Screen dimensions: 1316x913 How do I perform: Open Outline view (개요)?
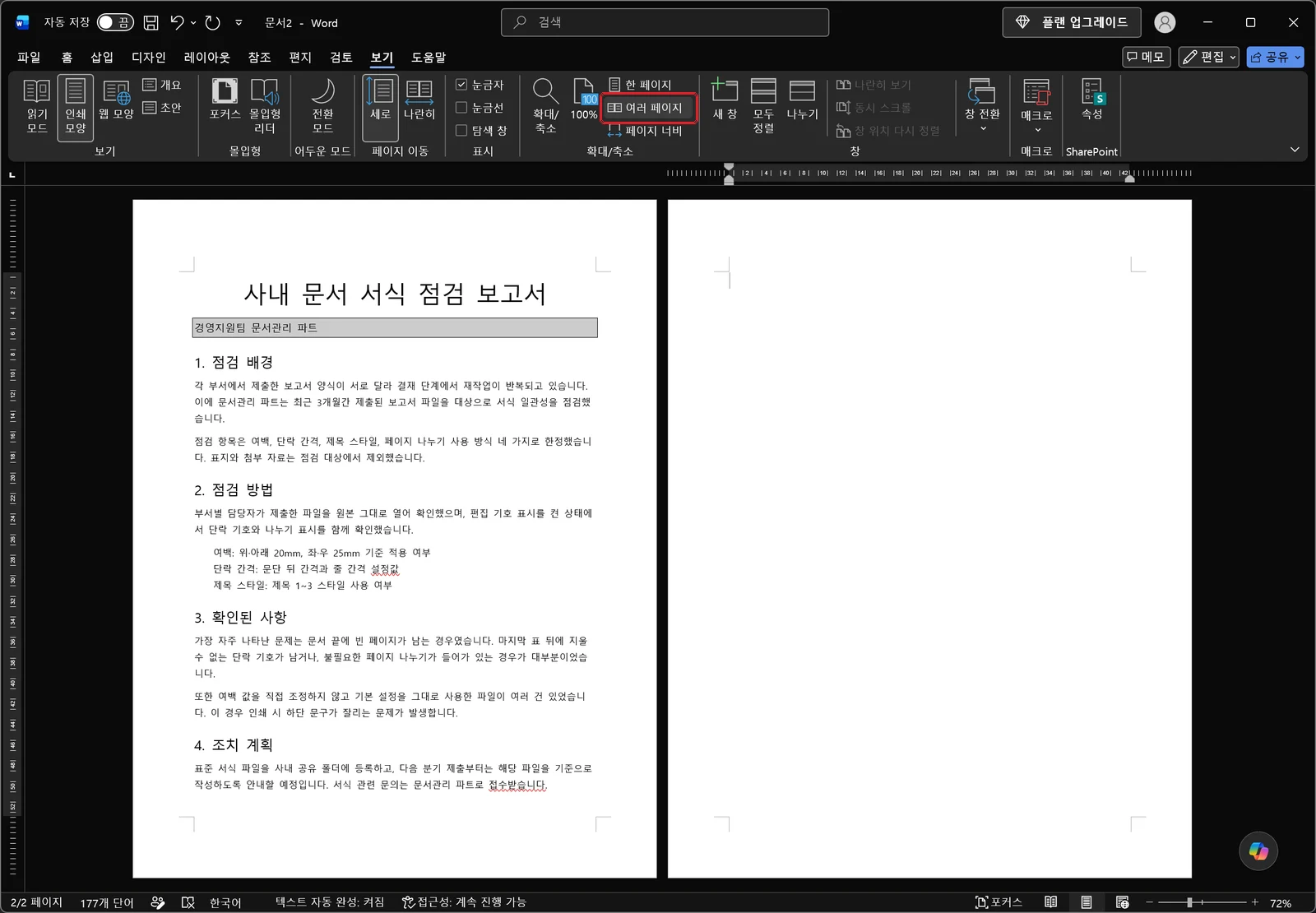(x=162, y=85)
